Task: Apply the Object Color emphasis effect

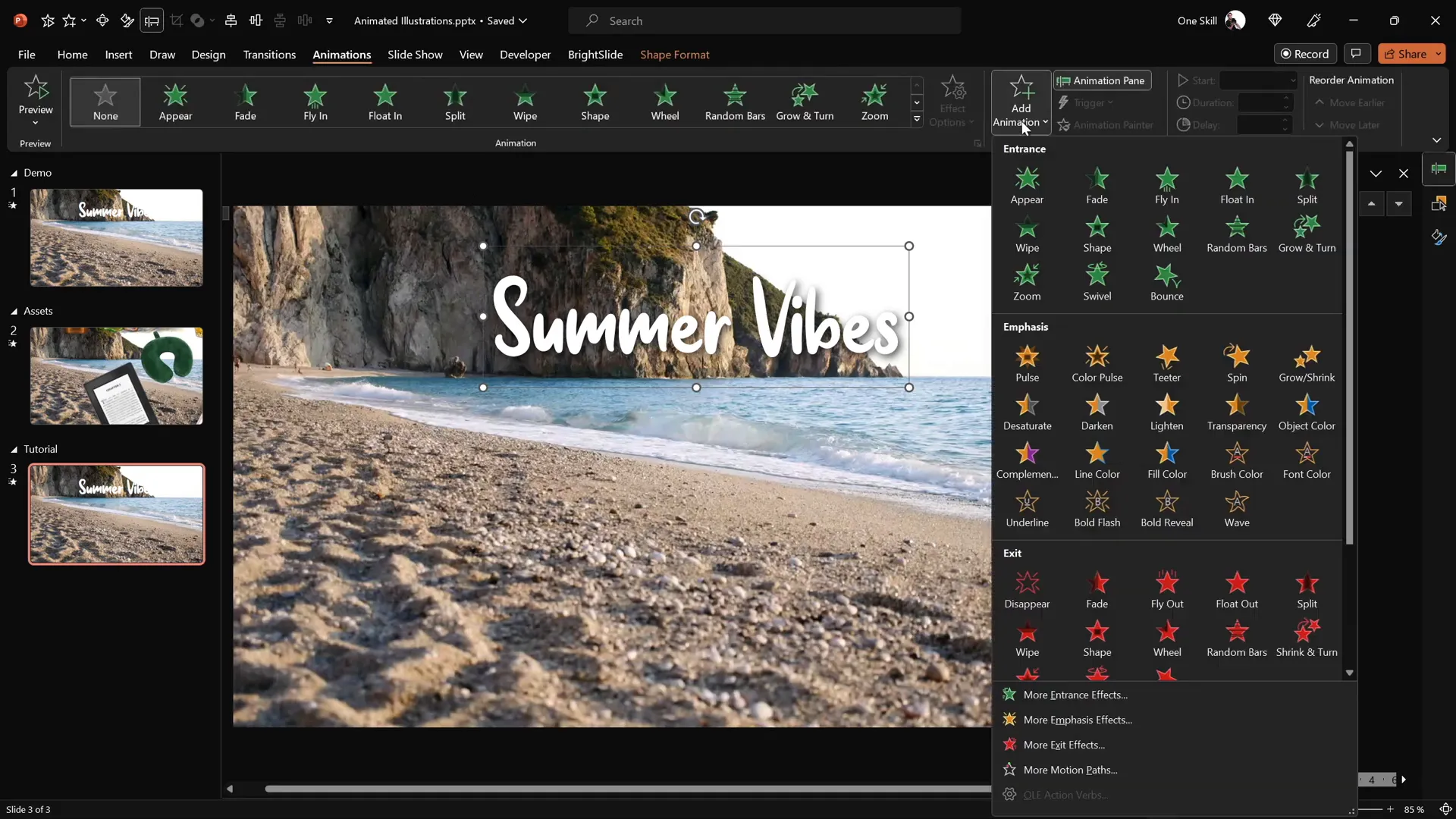Action: tap(1306, 412)
